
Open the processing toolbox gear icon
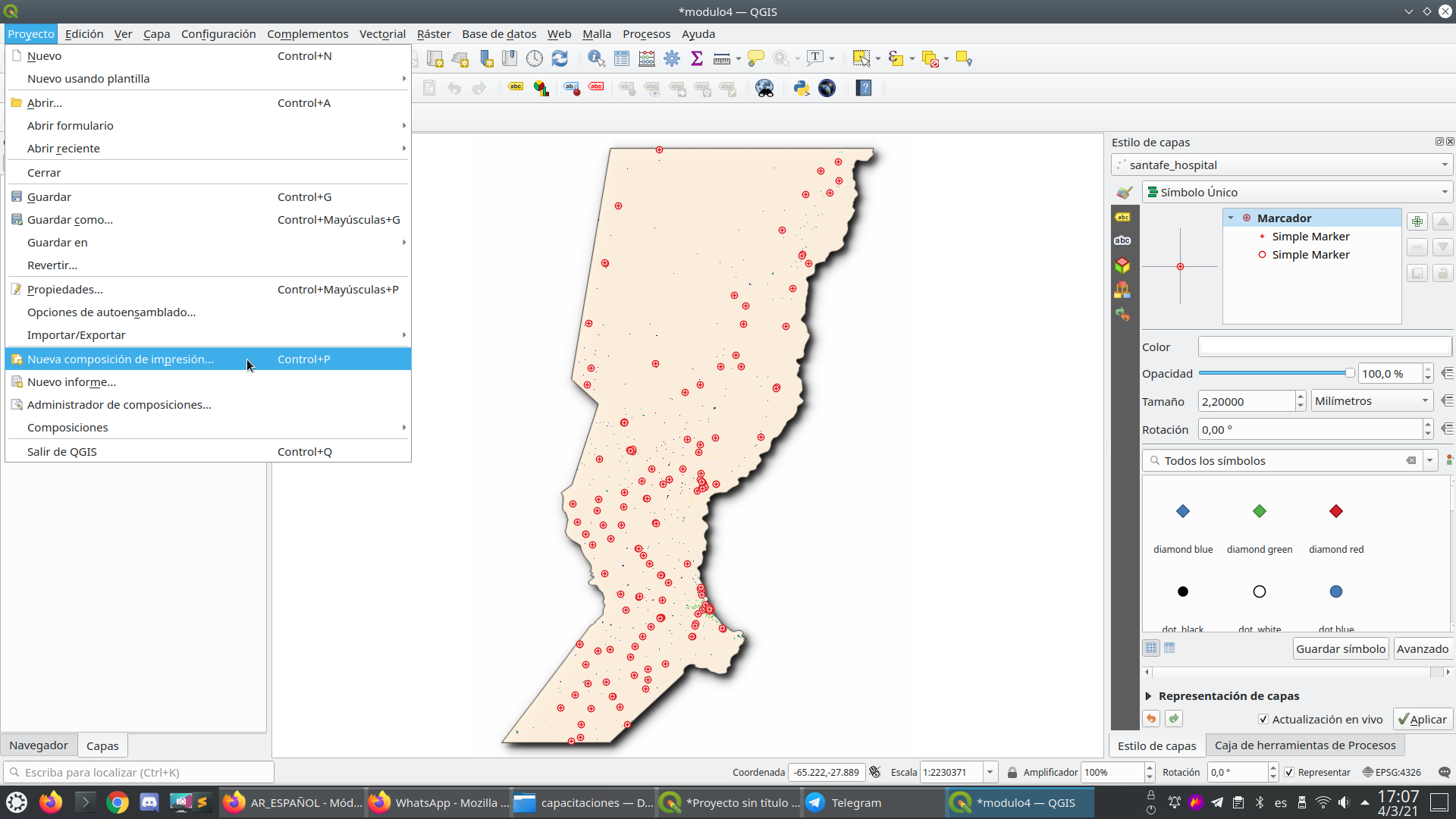672,58
